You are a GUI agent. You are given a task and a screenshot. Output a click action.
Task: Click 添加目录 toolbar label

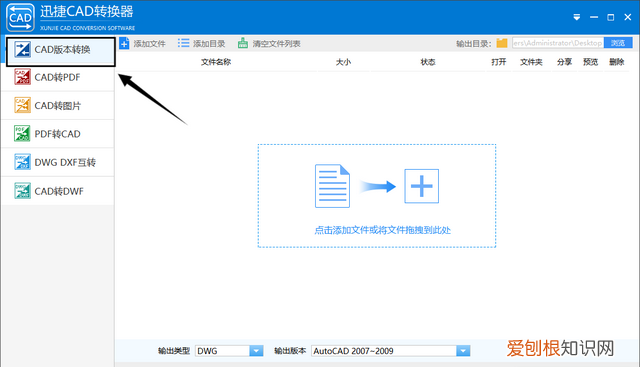tap(209, 44)
